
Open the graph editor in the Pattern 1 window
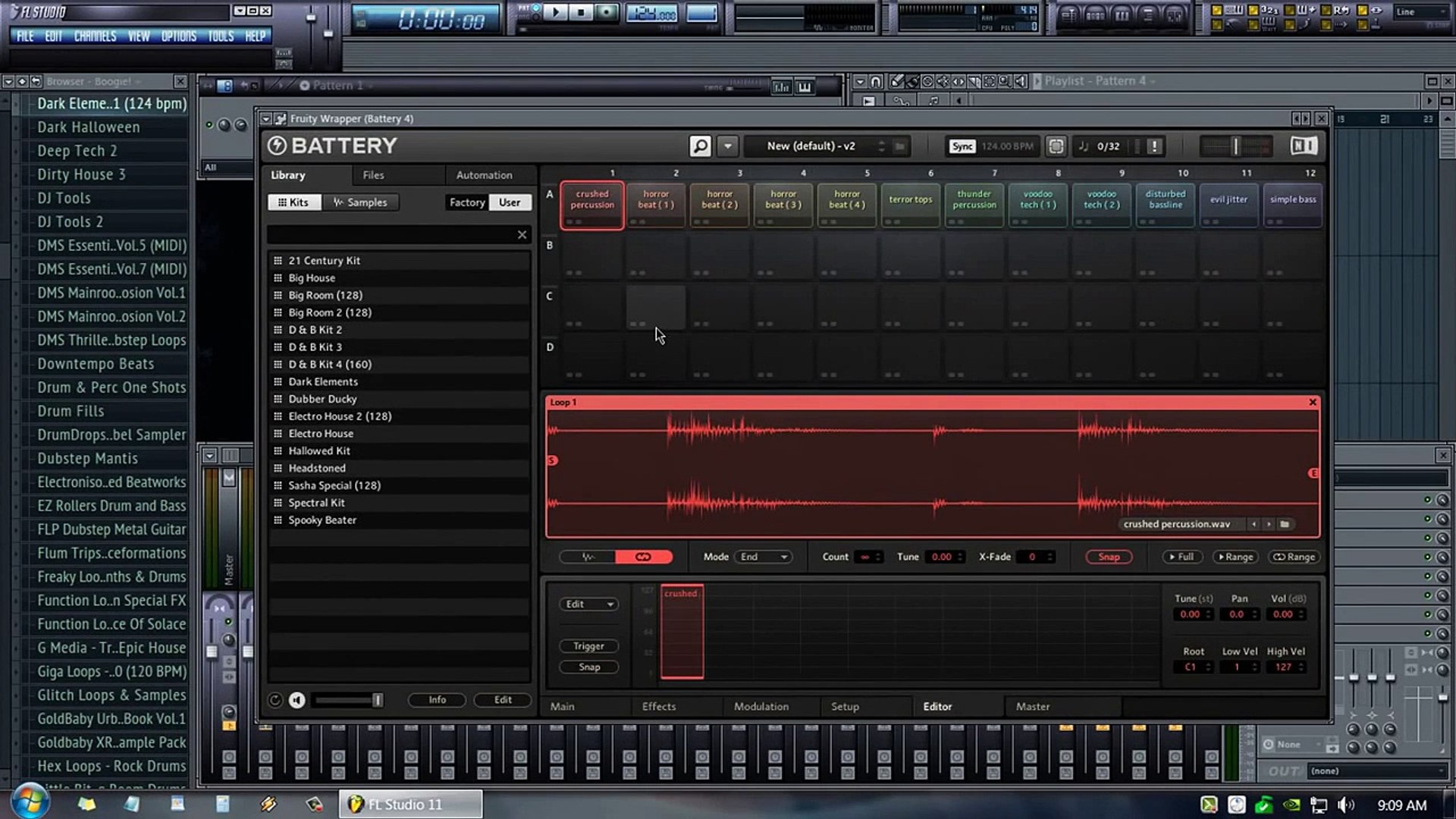click(780, 86)
